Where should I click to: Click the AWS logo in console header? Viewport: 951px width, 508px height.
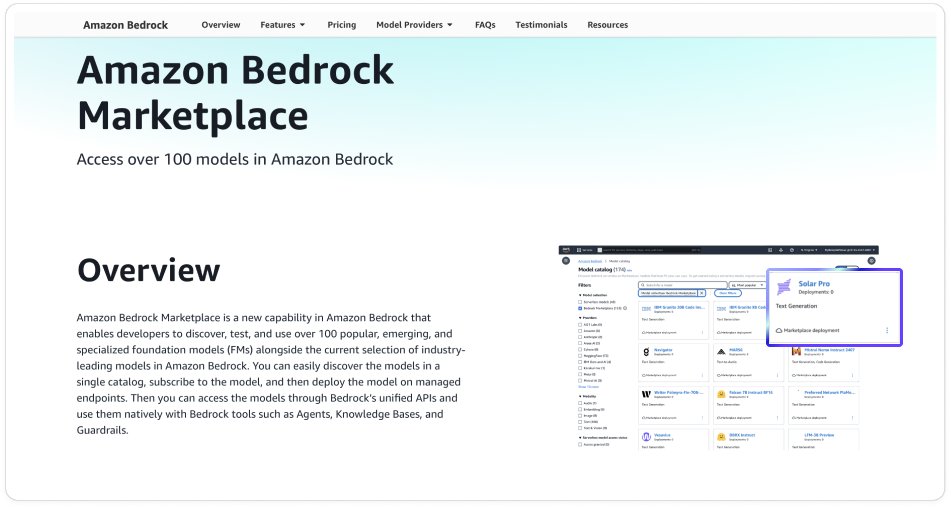pos(566,249)
